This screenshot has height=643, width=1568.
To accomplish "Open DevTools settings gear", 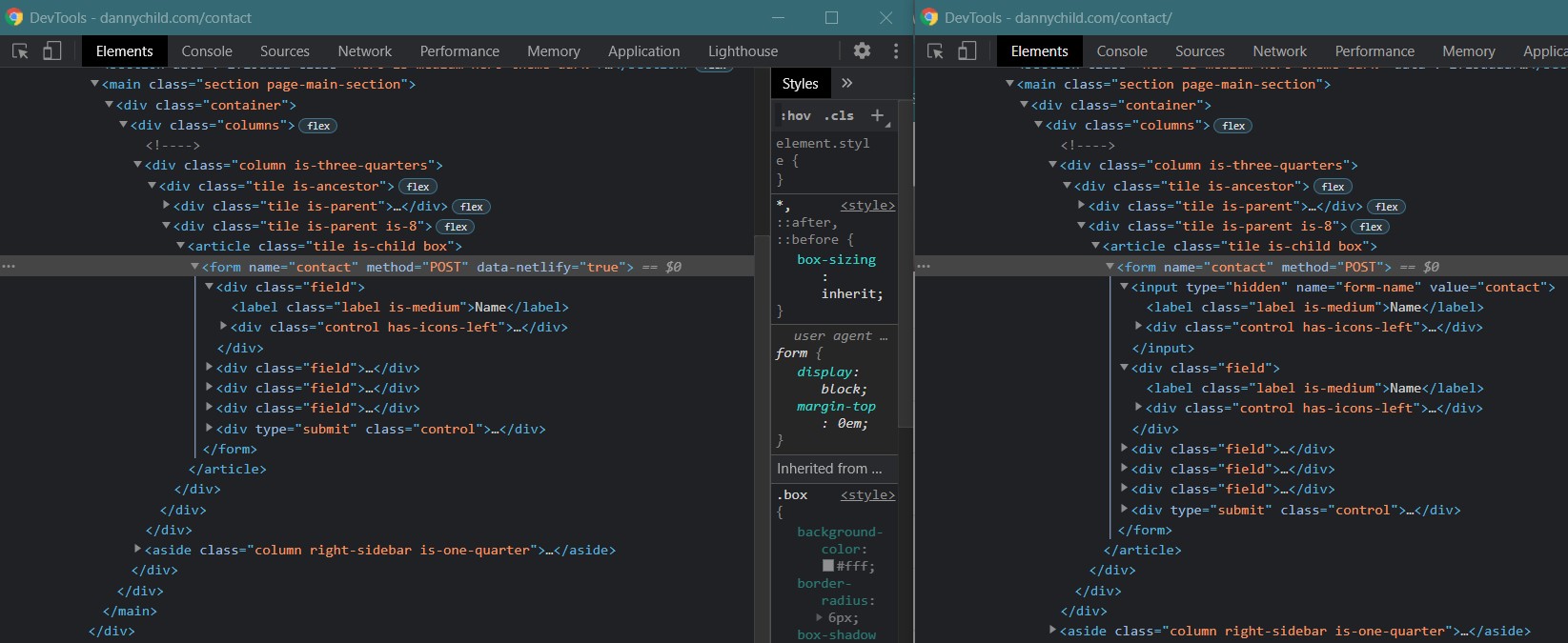I will 862,51.
